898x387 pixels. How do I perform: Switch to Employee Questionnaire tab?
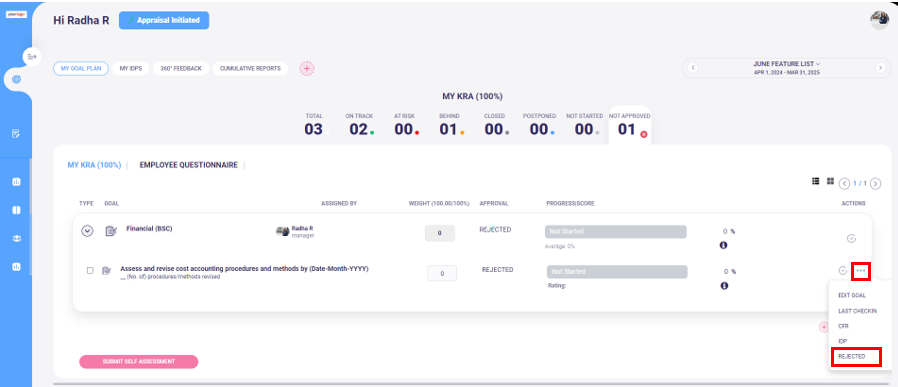(x=188, y=165)
